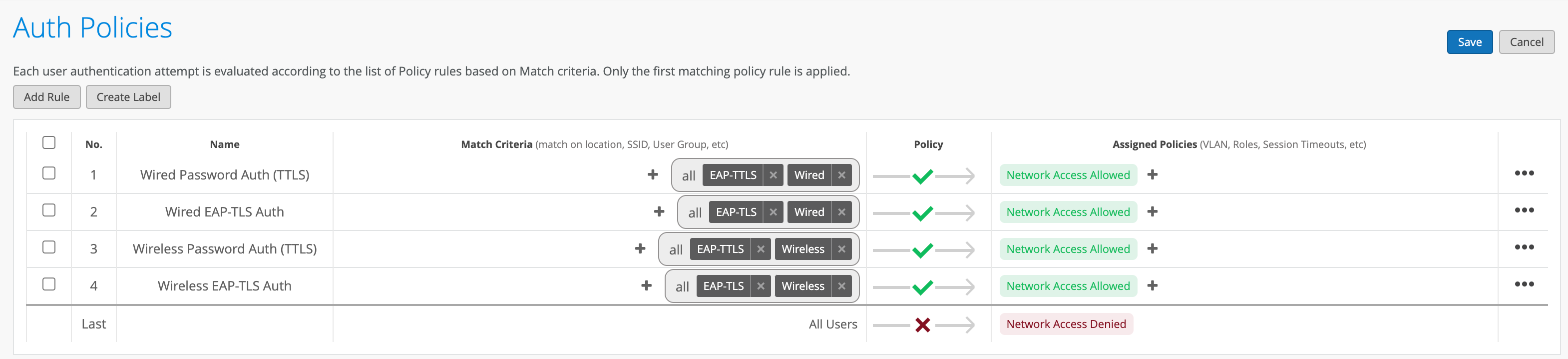Add match criteria to Wireless EAP-TLS Auth rule
The height and width of the screenshot is (359, 1568).
[x=647, y=286]
